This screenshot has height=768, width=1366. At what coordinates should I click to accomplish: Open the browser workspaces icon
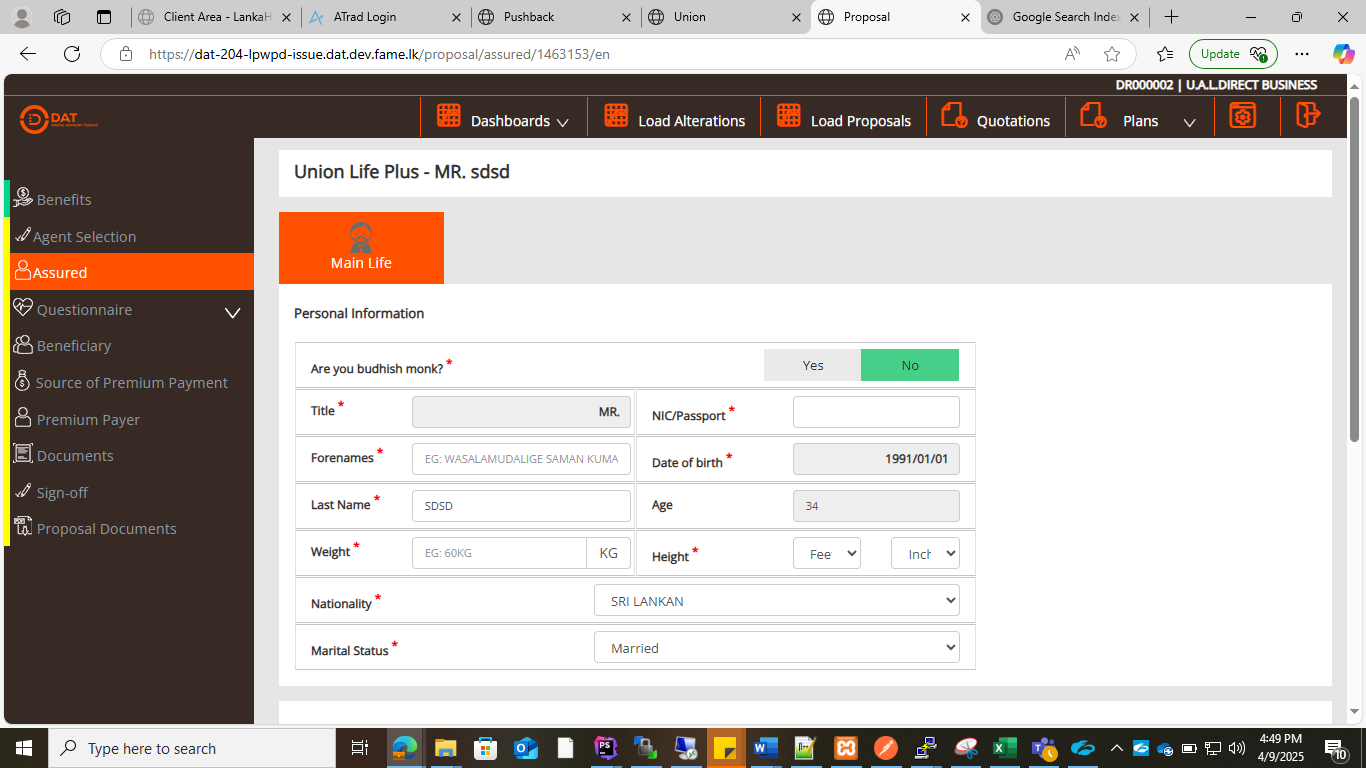tap(62, 17)
